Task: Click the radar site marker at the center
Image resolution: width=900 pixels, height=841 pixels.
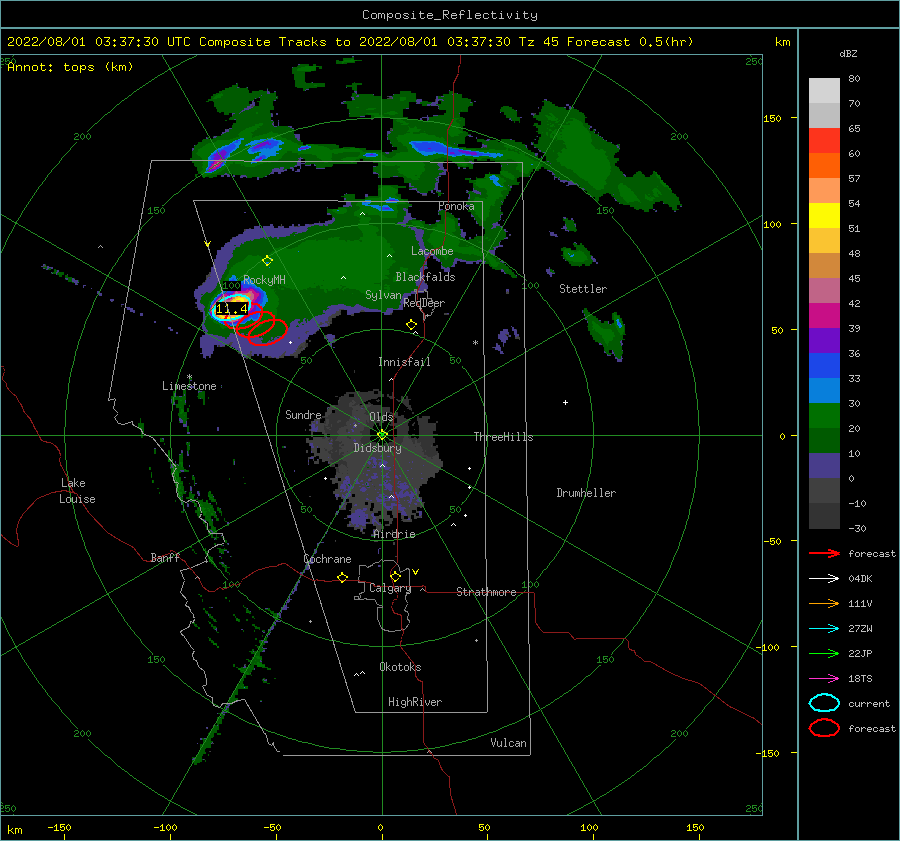Action: click(382, 435)
